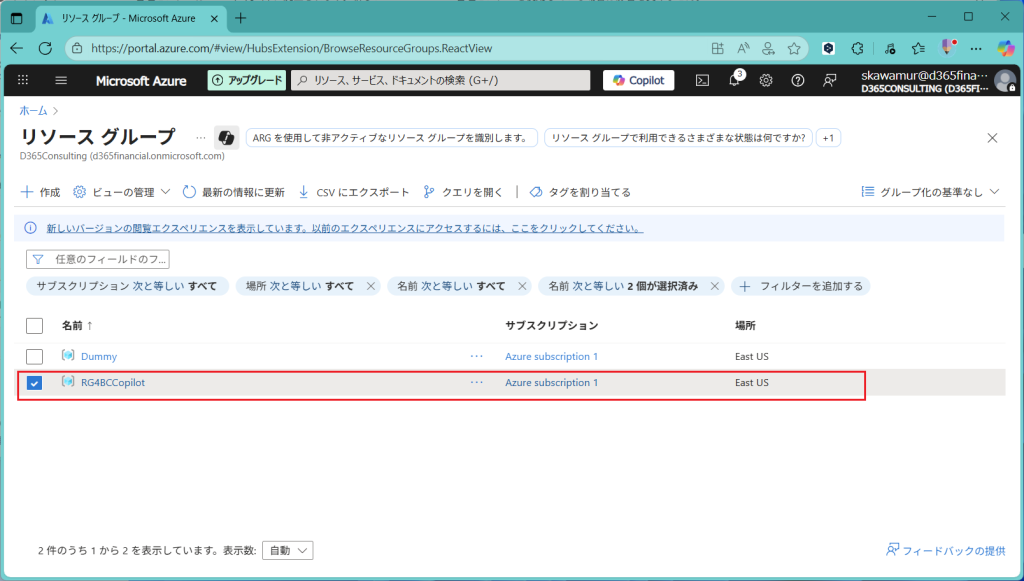Open the Dummy resource group link

(99, 356)
